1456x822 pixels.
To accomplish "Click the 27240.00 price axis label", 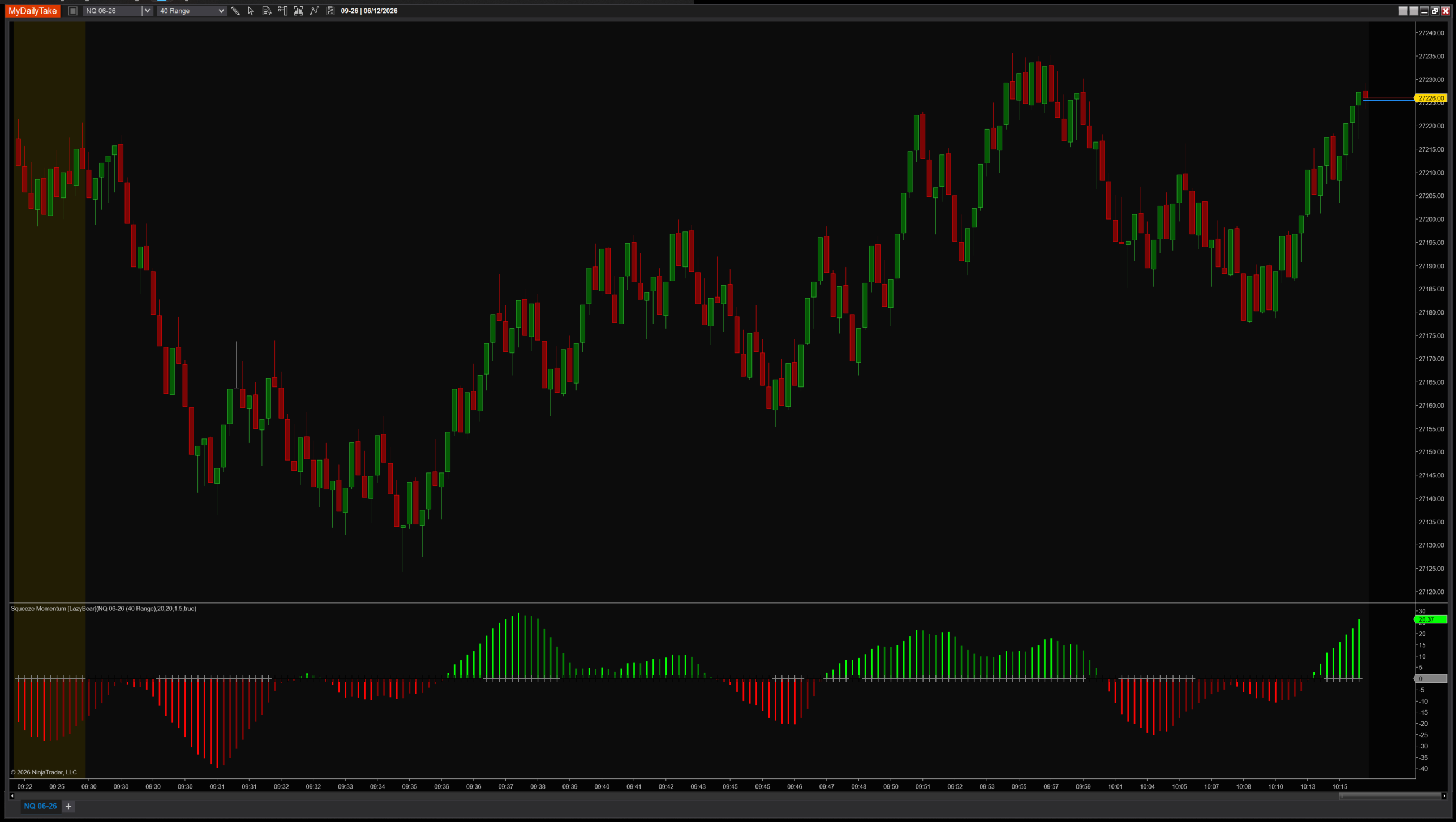I will coord(1431,33).
